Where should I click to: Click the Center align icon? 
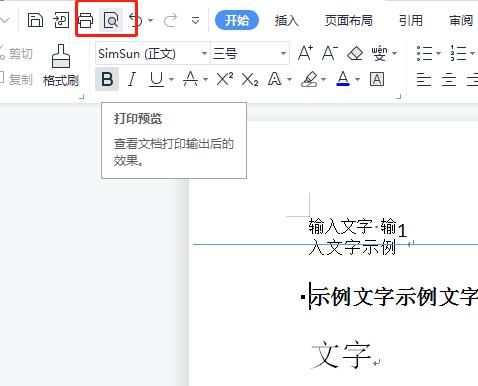click(x=449, y=80)
